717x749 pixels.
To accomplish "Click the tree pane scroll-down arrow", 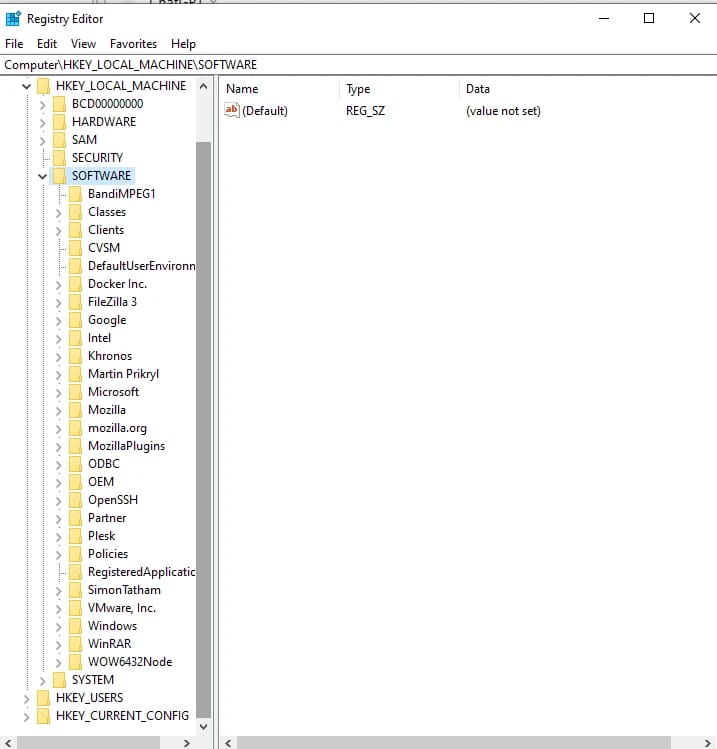I will tap(203, 727).
